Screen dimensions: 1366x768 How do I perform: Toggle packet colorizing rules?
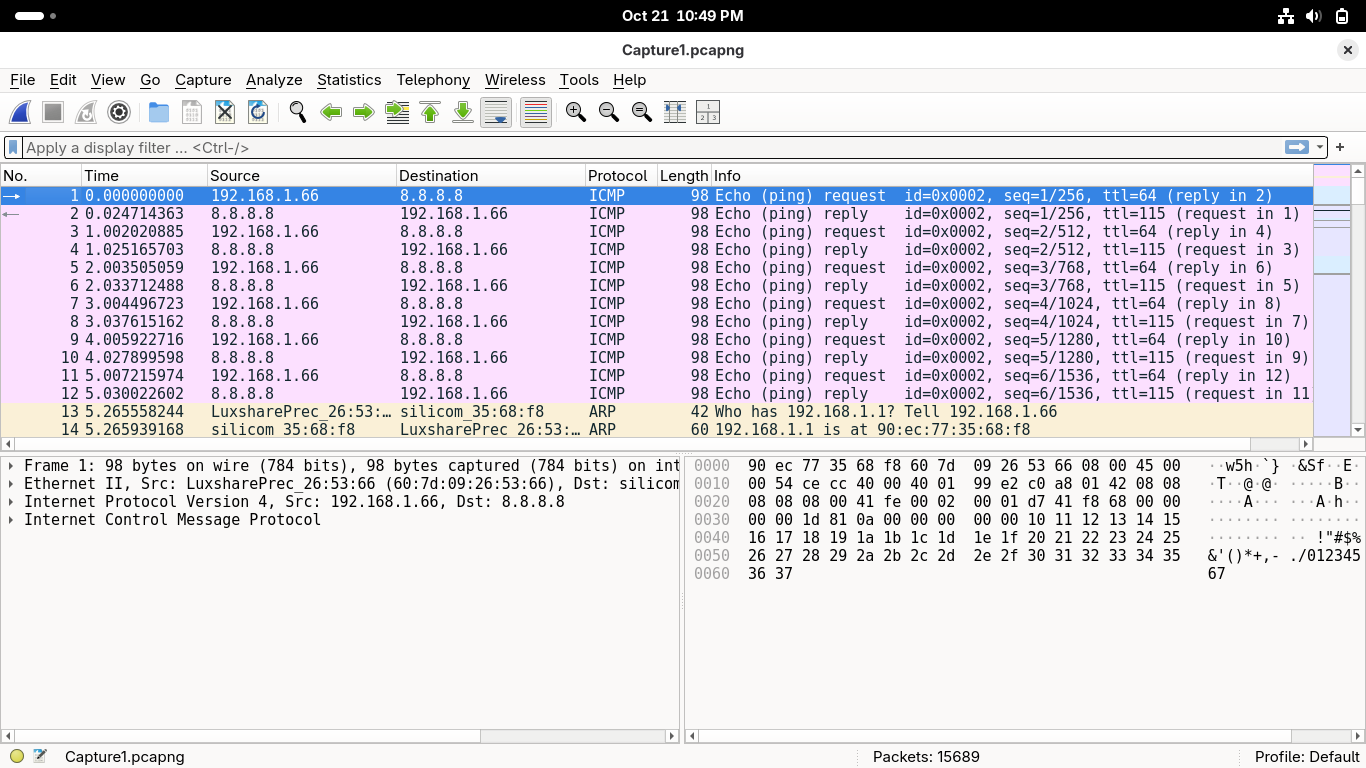(x=536, y=112)
